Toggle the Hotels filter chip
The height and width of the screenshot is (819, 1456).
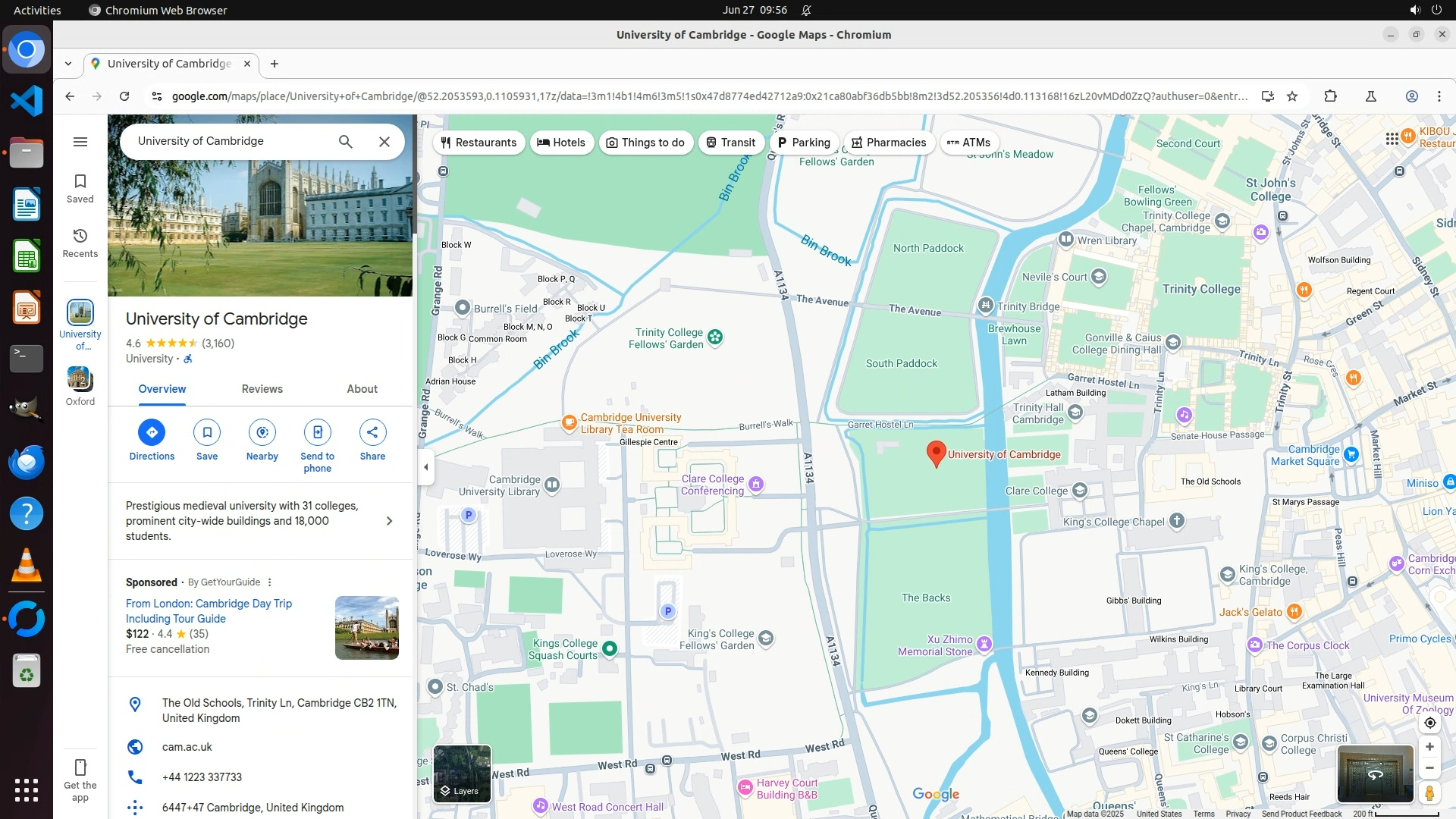pyautogui.click(x=561, y=143)
